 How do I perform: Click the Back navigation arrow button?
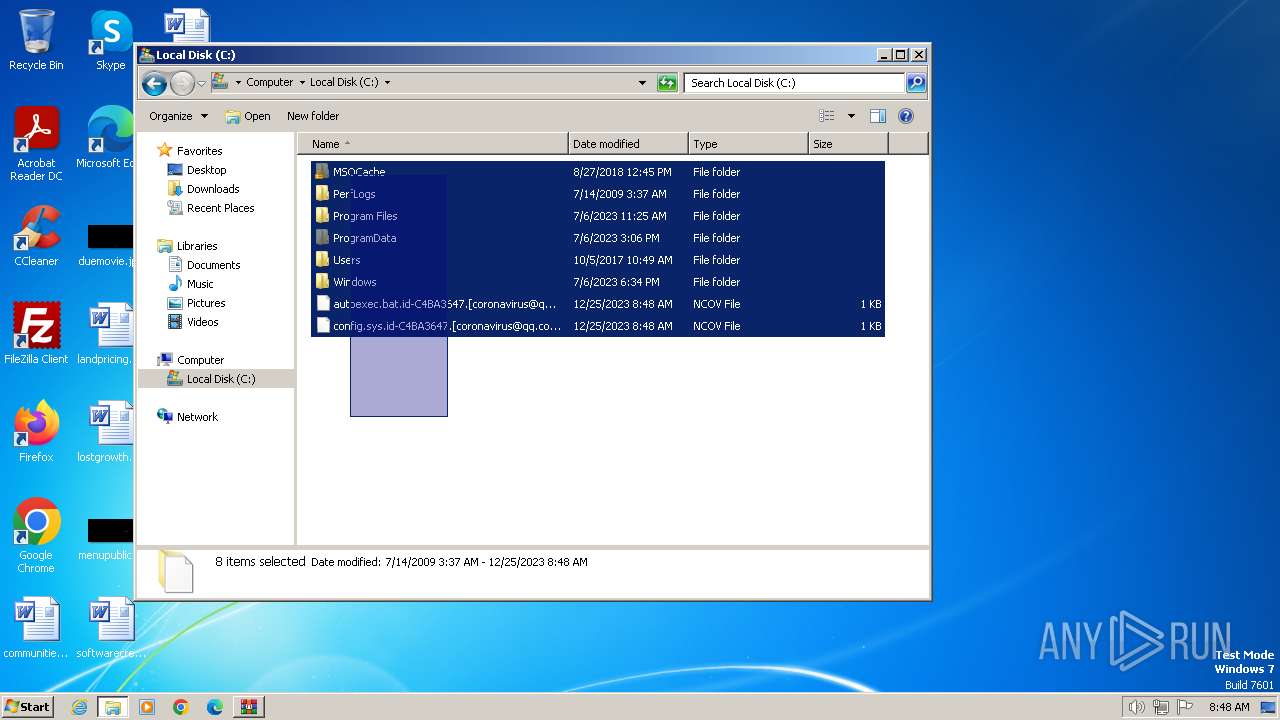pyautogui.click(x=154, y=83)
